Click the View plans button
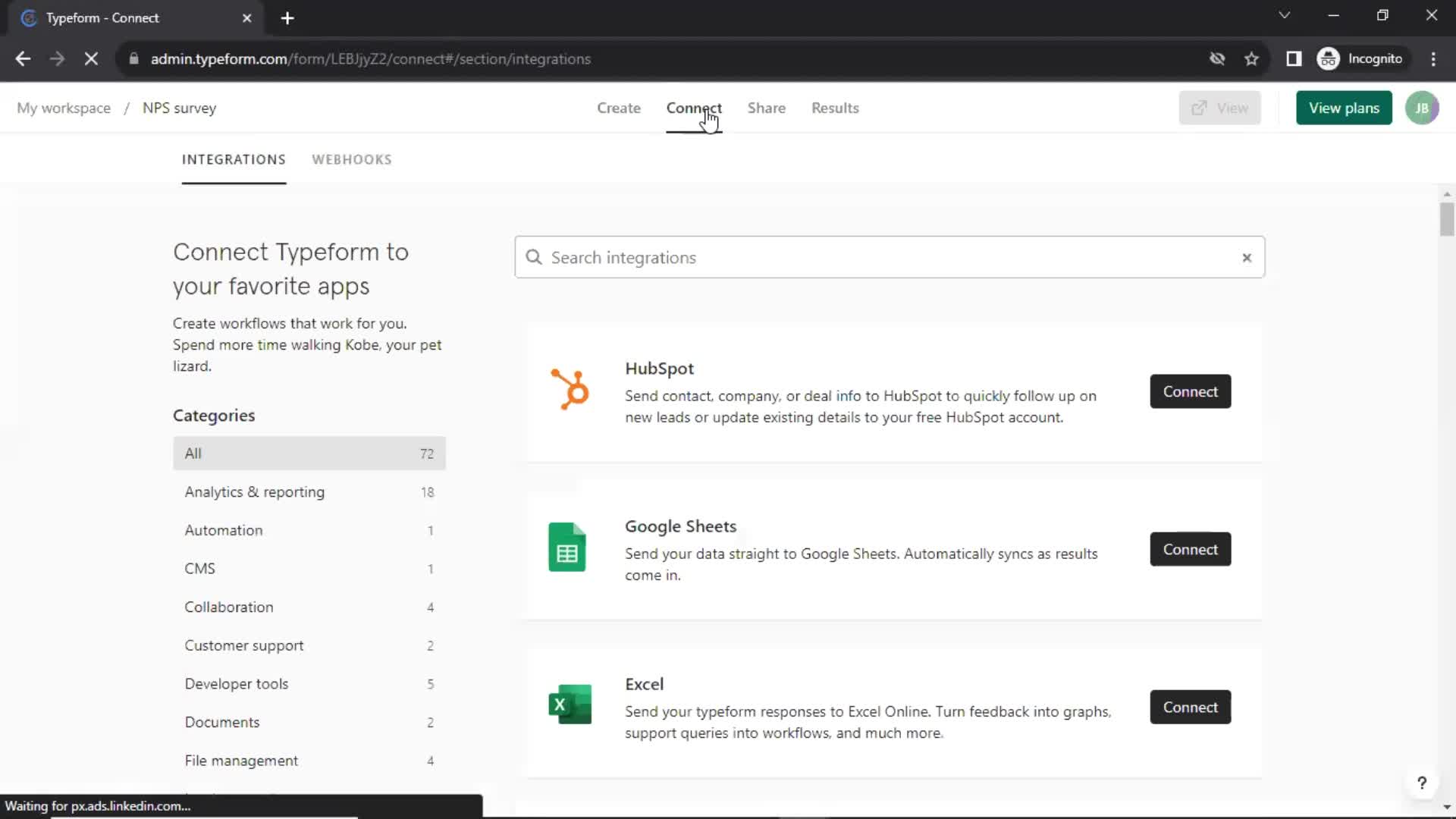This screenshot has height=819, width=1456. tap(1344, 108)
